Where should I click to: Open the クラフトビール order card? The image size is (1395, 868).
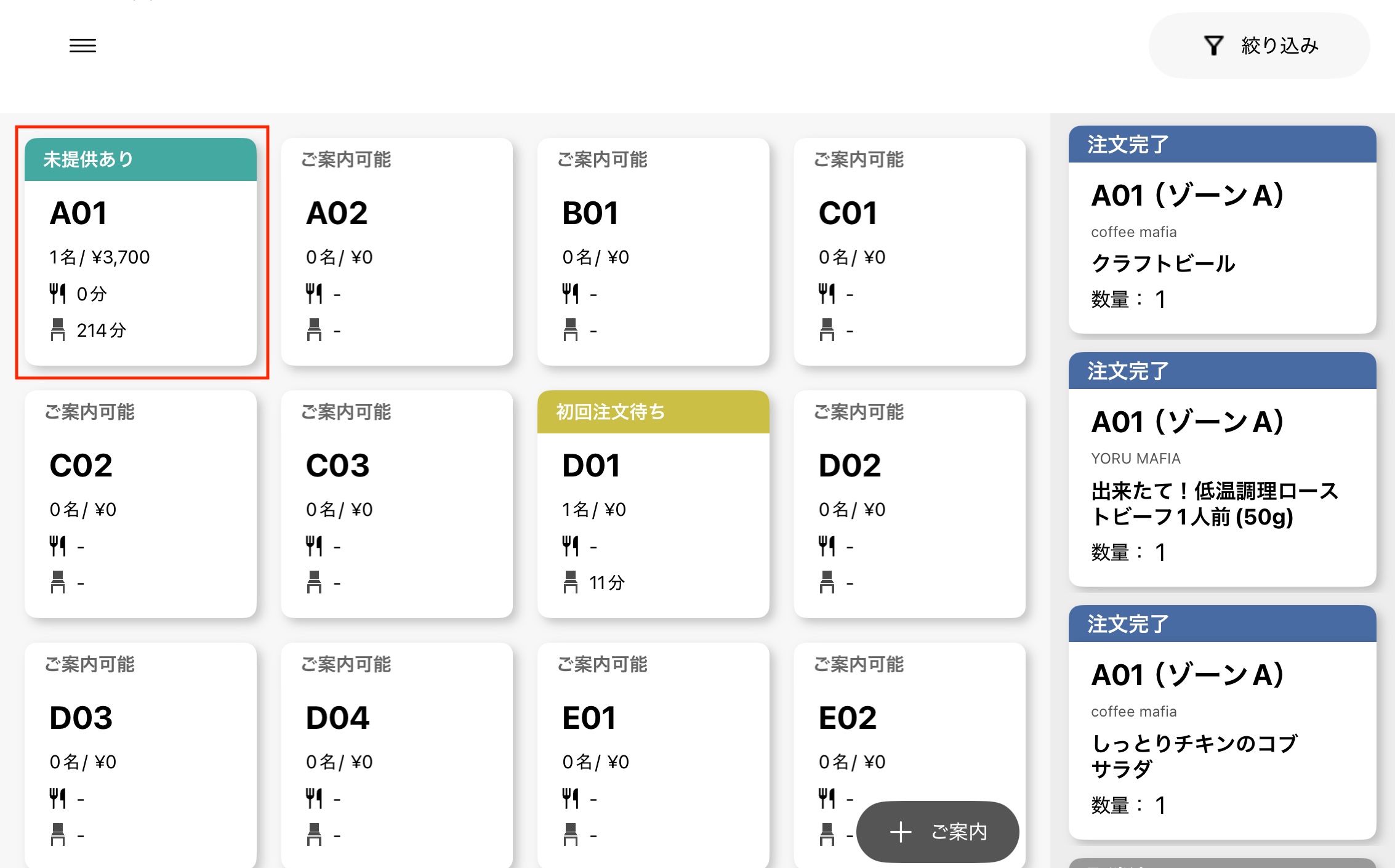pyautogui.click(x=1222, y=246)
